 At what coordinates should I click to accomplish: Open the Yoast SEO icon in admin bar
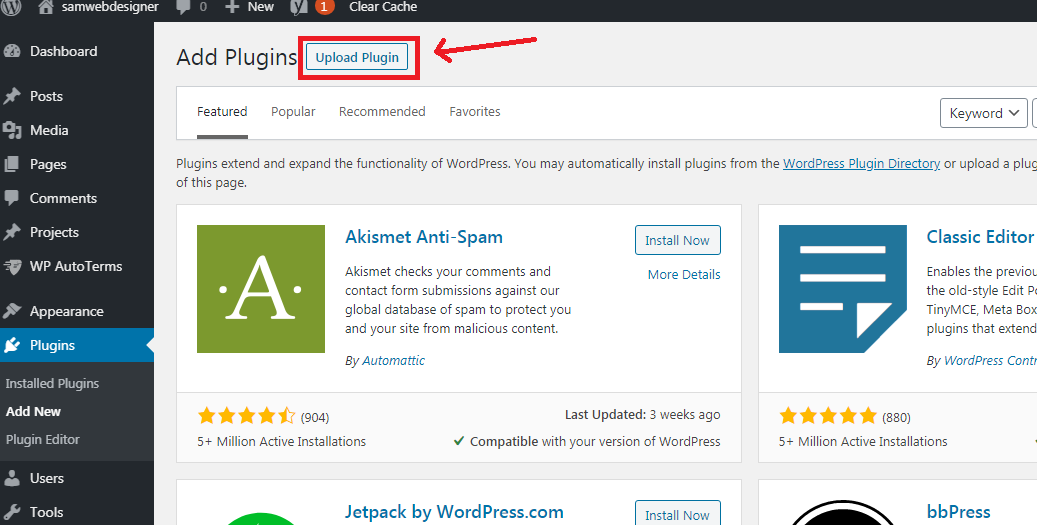coord(298,7)
